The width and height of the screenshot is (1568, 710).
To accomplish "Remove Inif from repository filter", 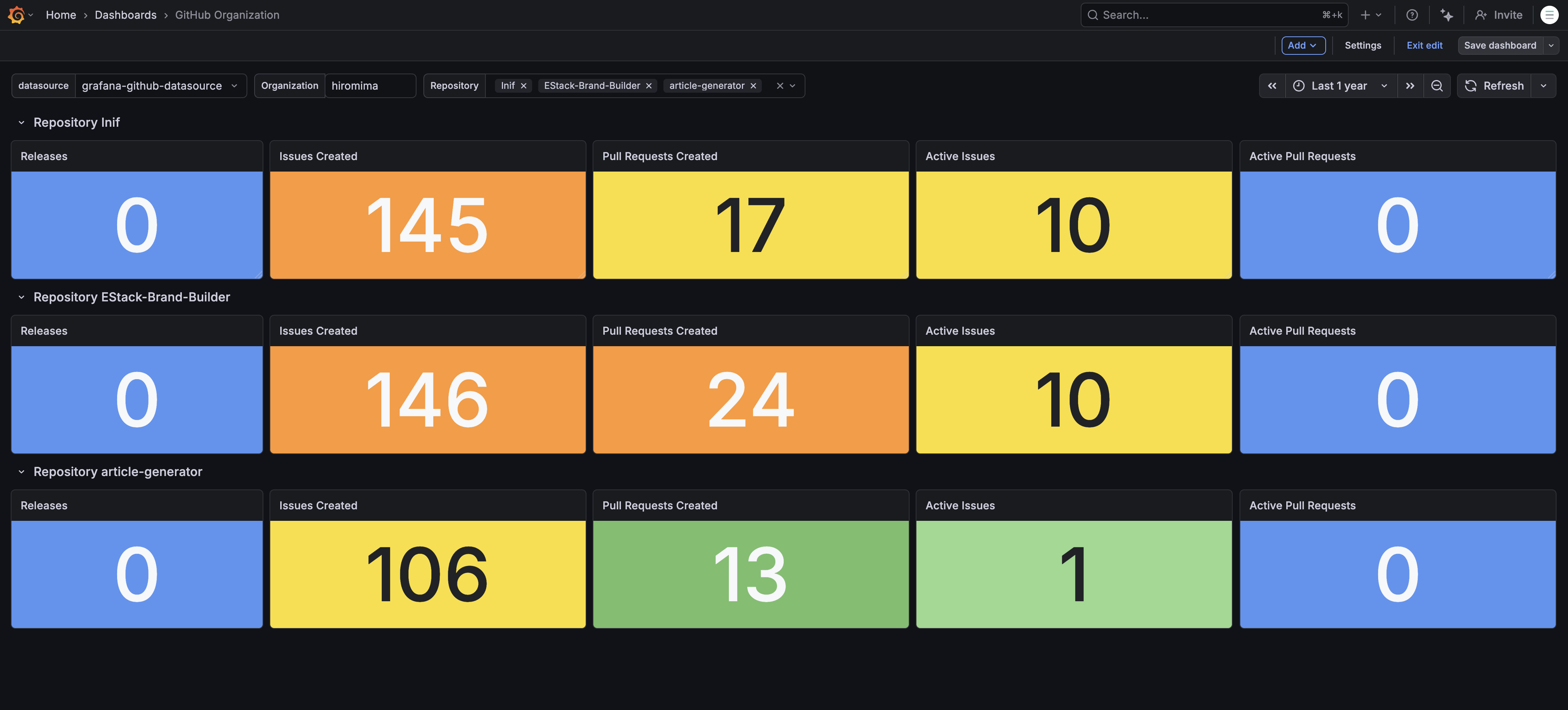I will coord(523,86).
